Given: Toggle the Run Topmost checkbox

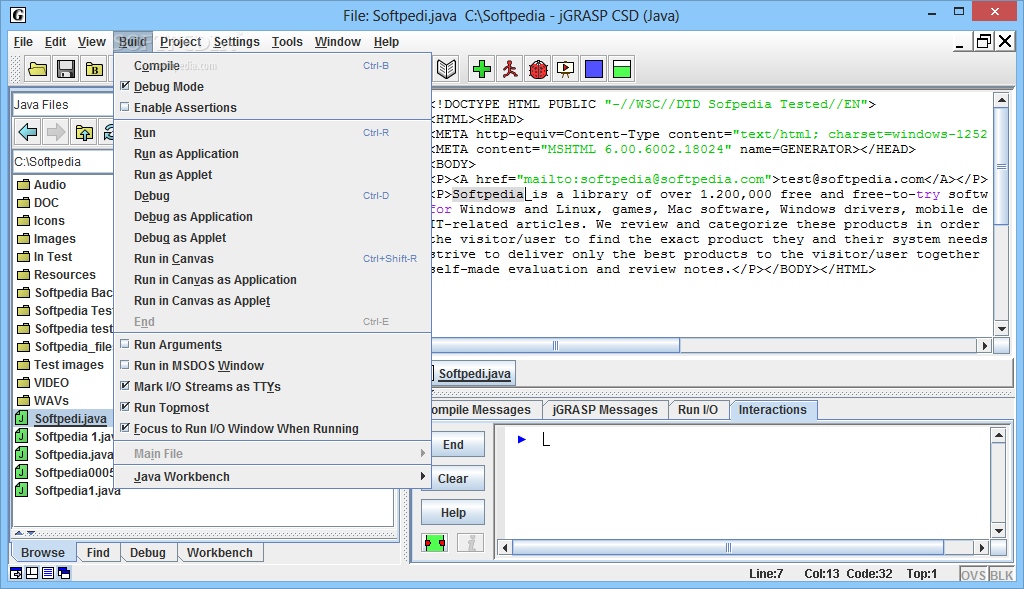Looking at the screenshot, I should pyautogui.click(x=125, y=406).
